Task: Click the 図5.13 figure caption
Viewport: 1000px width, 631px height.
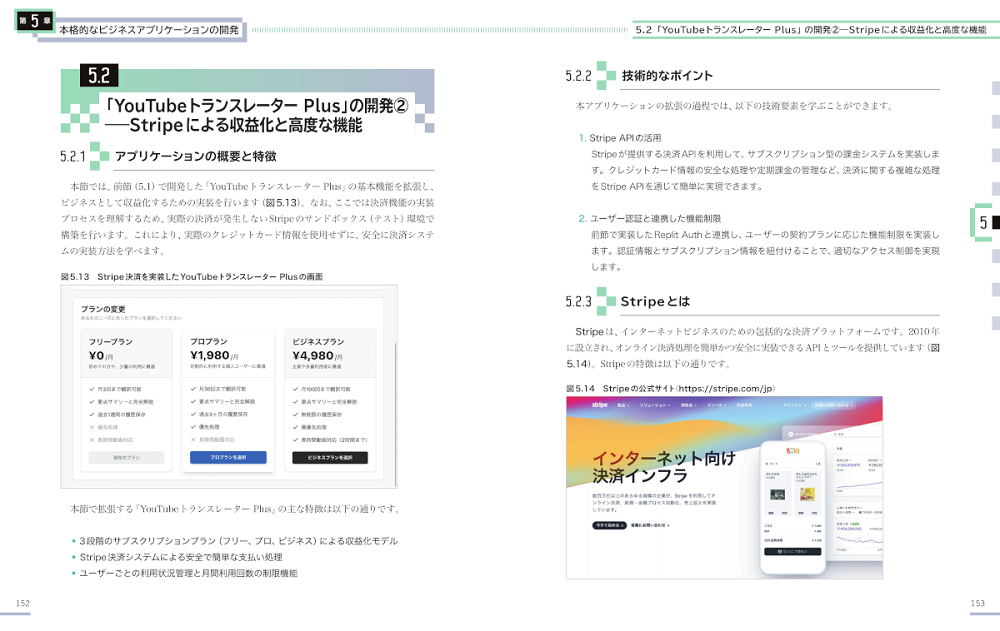Action: (191, 276)
